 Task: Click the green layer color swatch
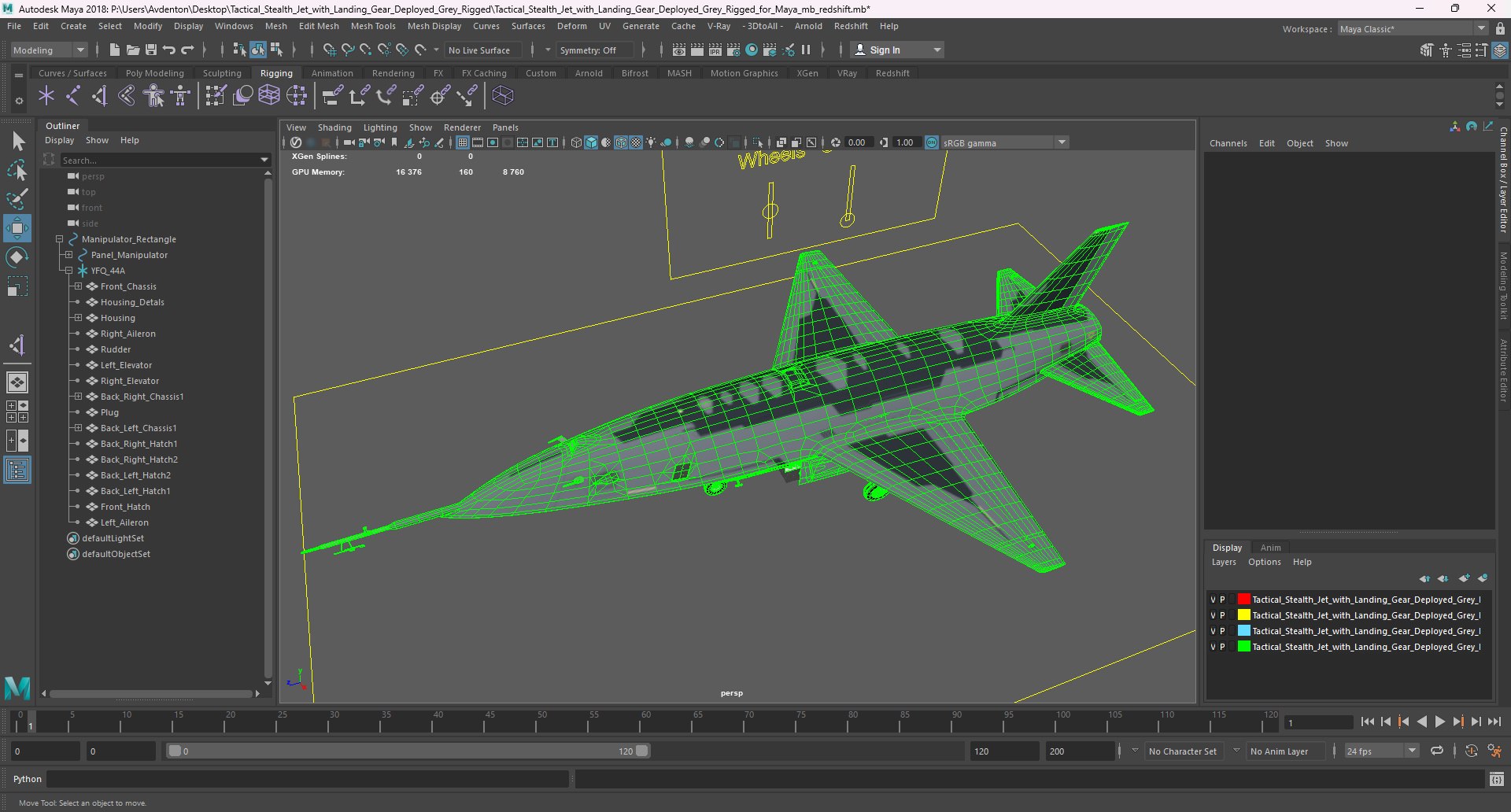1243,647
